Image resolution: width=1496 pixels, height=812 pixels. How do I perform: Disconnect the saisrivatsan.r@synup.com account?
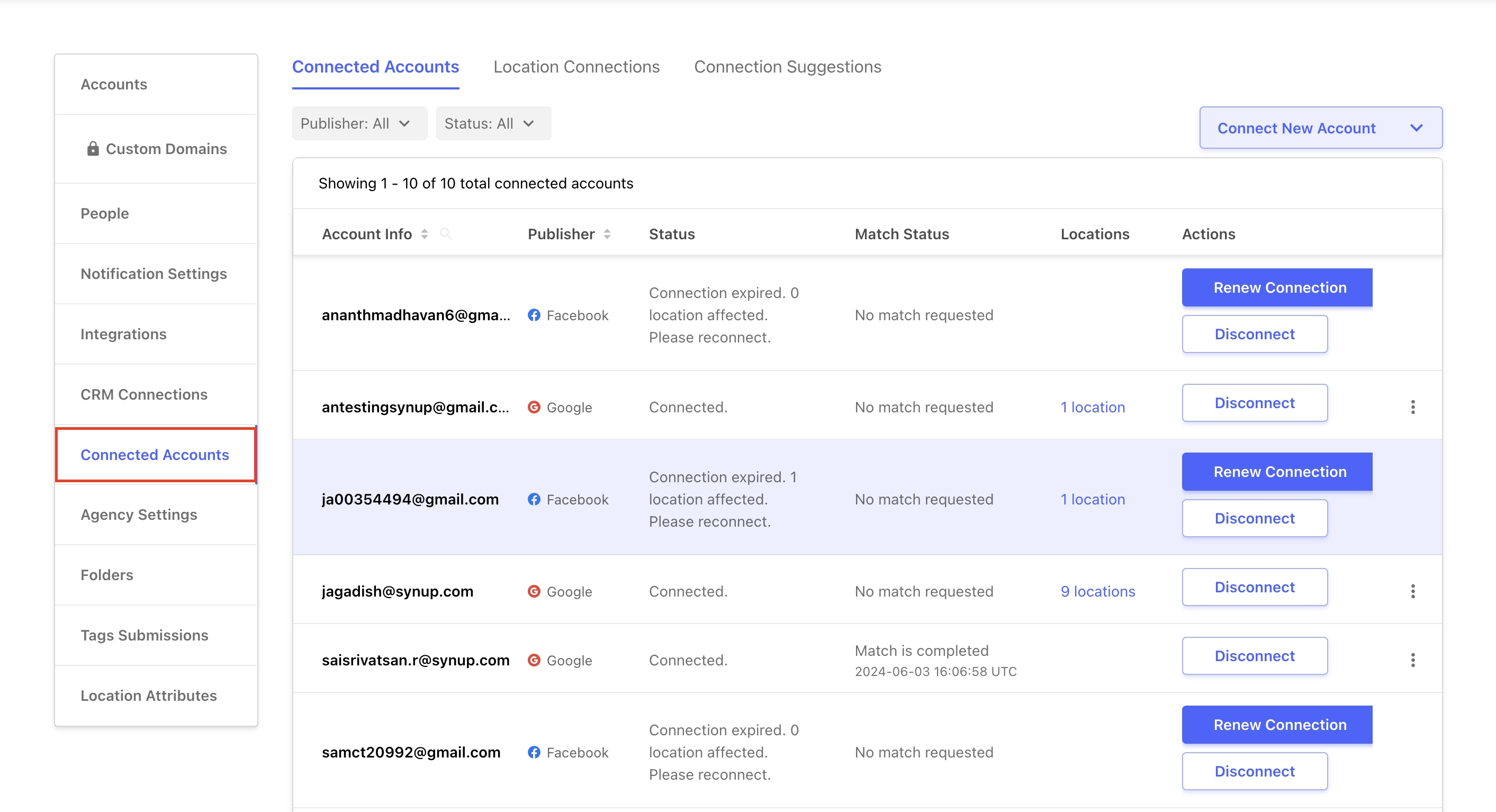tap(1255, 656)
